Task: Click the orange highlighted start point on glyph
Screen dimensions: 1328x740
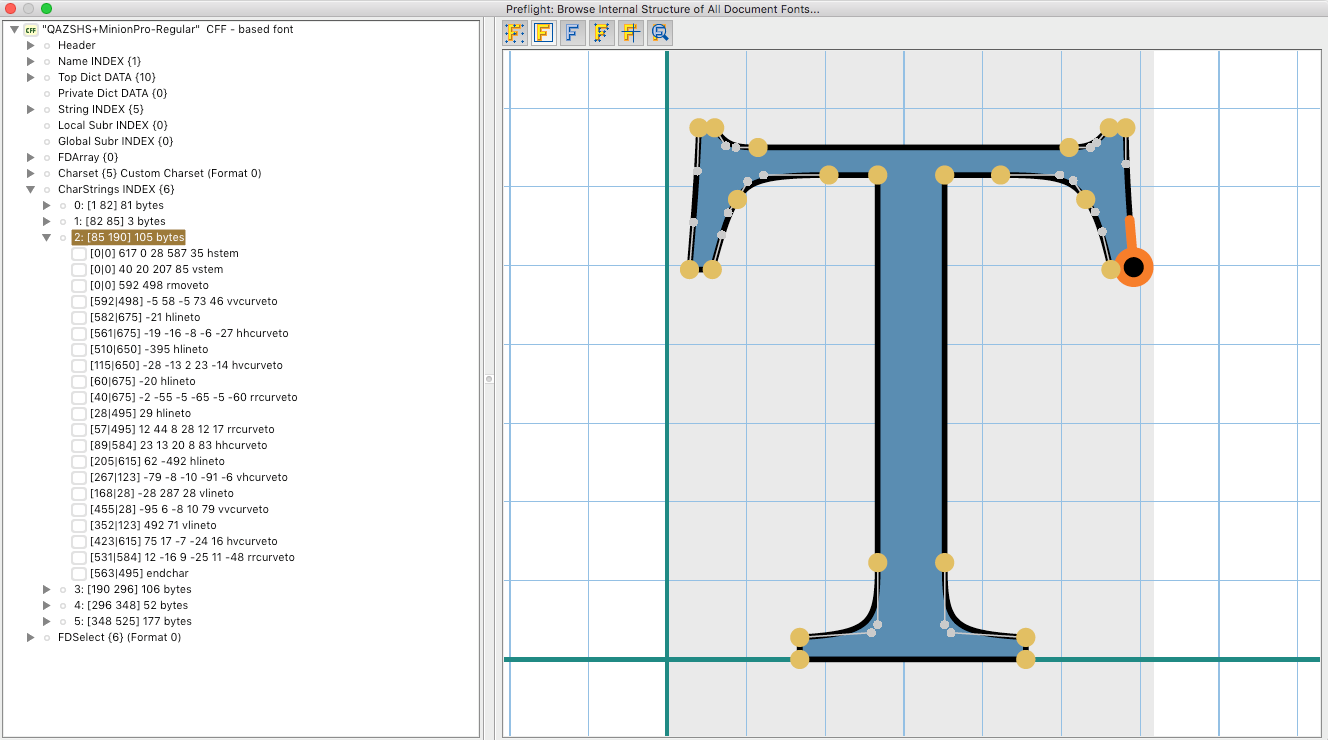Action: click(1133, 267)
